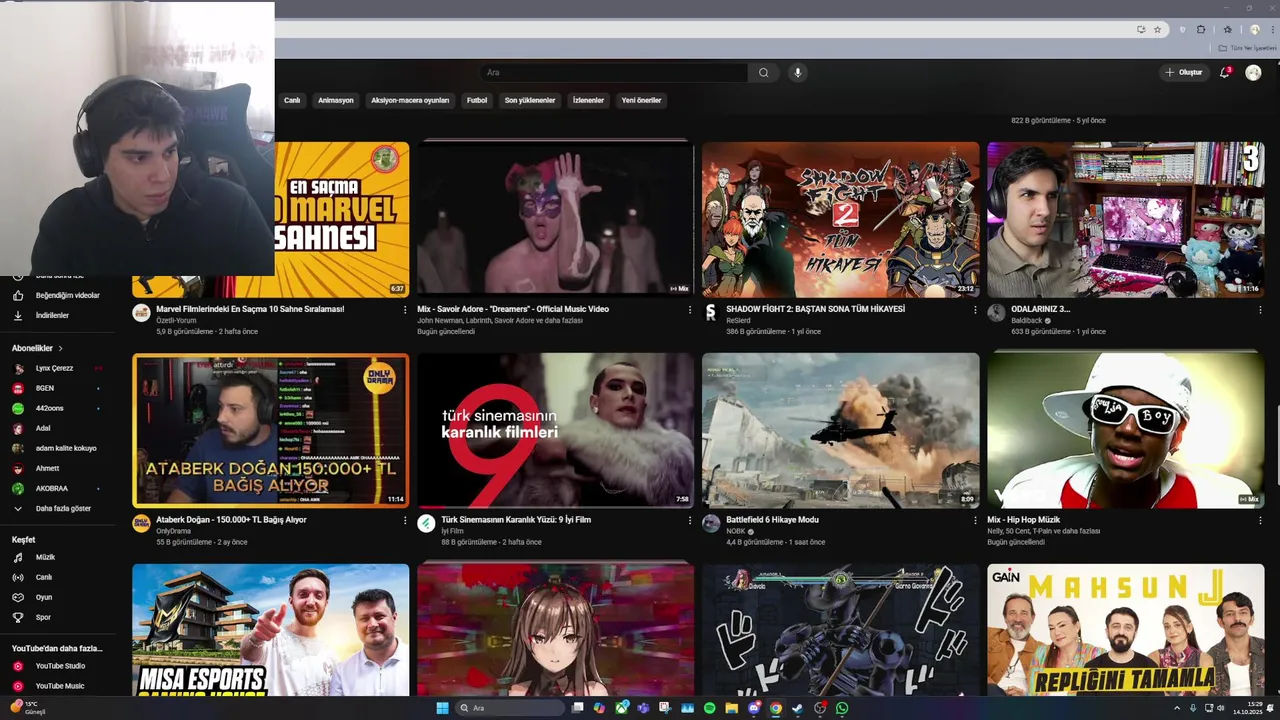Open more options for Shadow Fight 2 video
This screenshot has width=1280, height=720.
coord(975,310)
